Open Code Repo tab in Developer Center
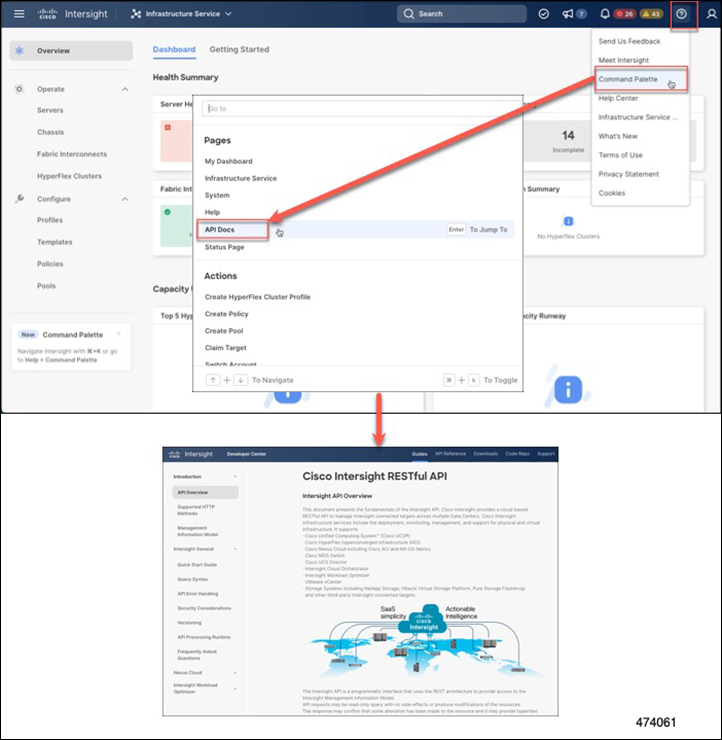Viewport: 722px width, 740px height. pos(517,454)
